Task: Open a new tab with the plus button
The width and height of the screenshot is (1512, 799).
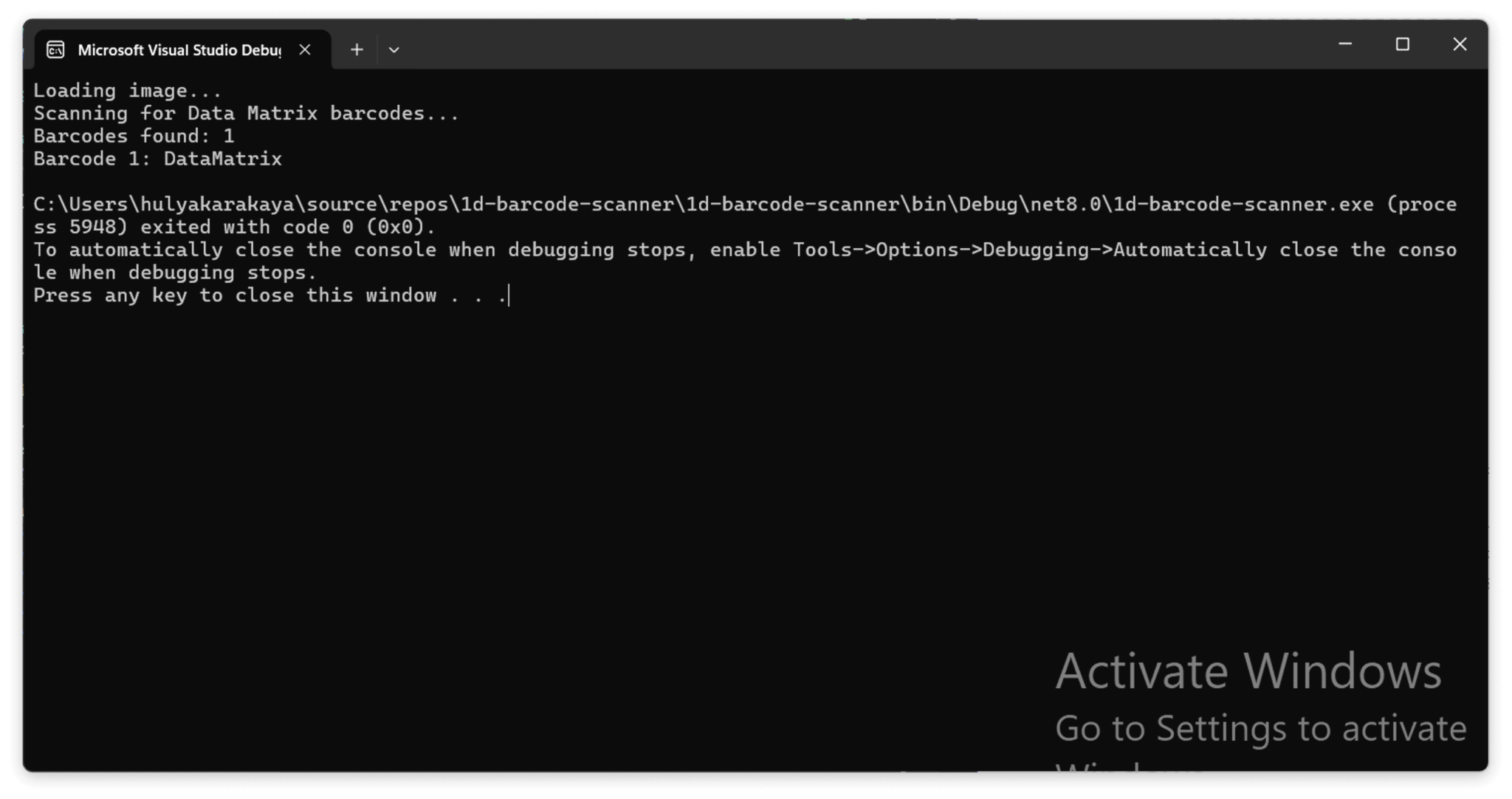Action: pos(357,49)
